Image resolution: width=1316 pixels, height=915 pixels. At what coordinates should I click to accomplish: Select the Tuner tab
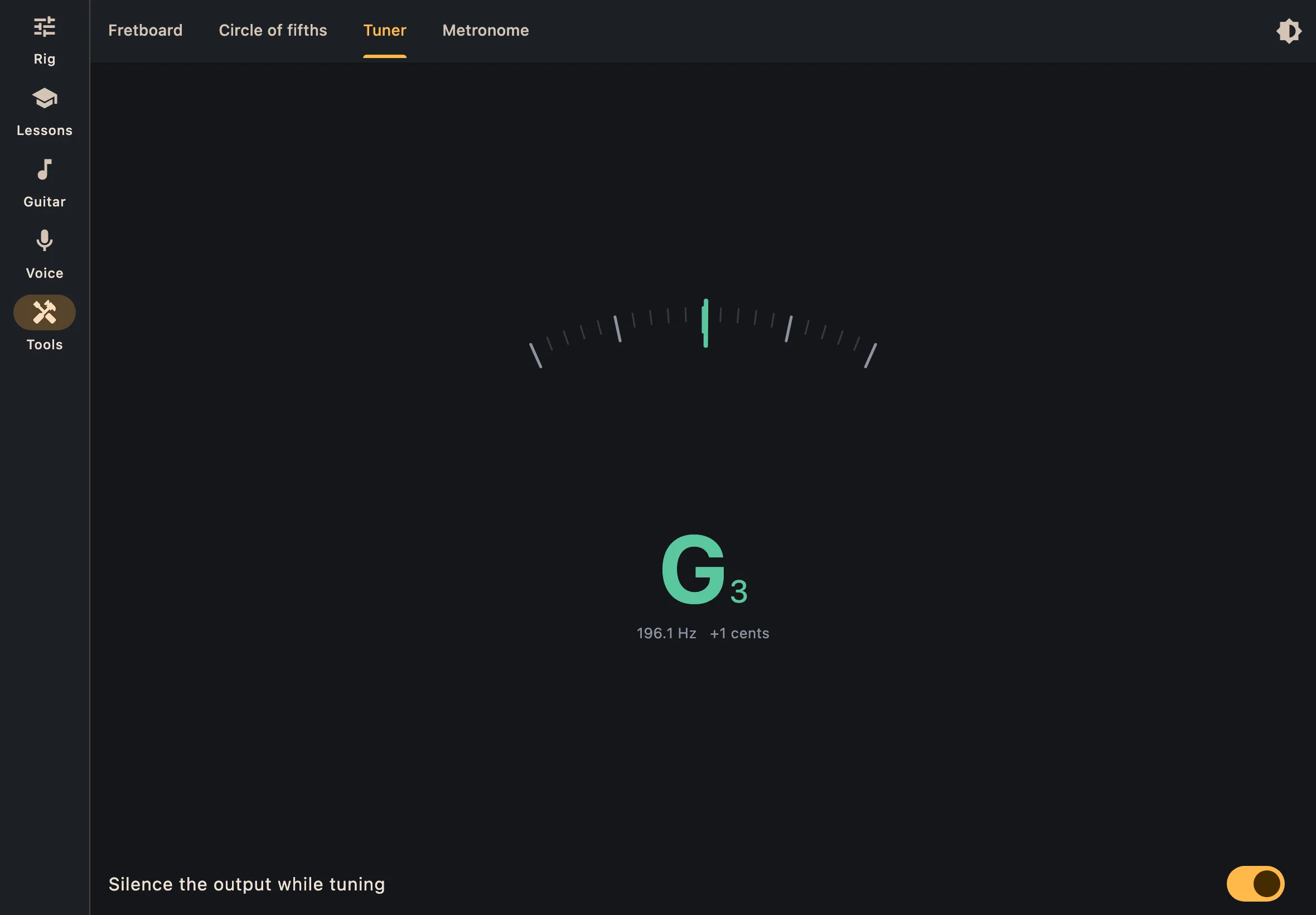click(x=384, y=30)
